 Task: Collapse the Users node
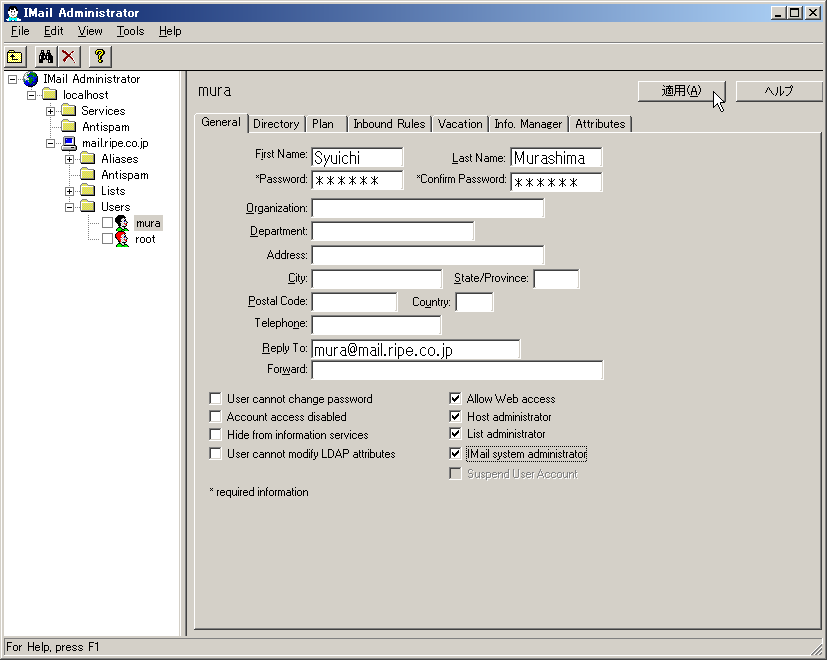(x=70, y=207)
